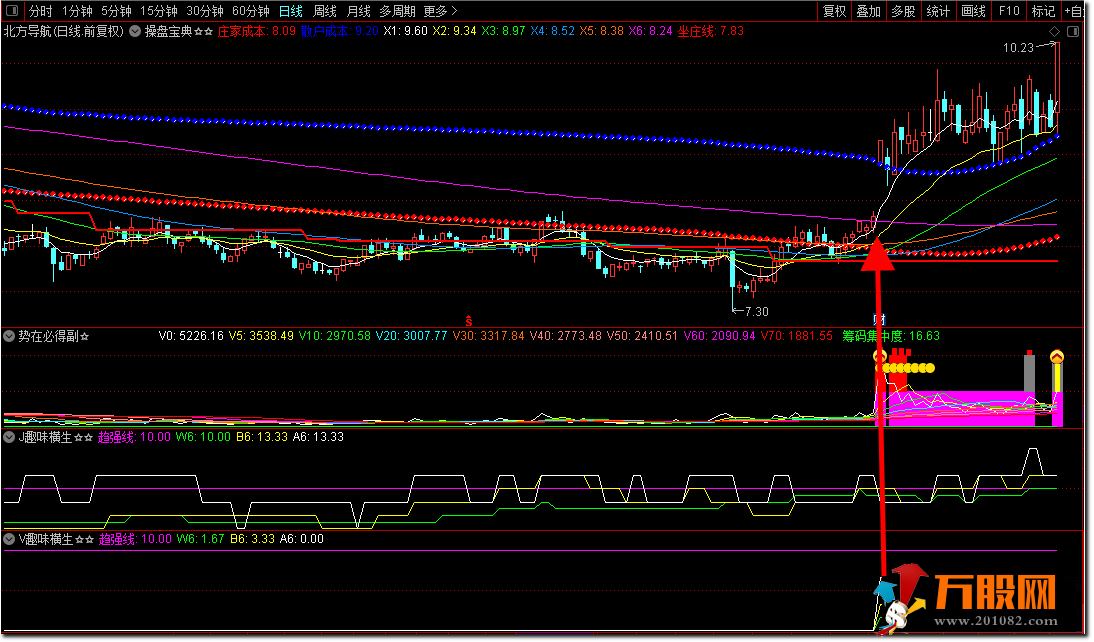Open the V趣味横生 indicator dropdown arrow
Viewport: 1094px width, 642px height.
pos(9,539)
